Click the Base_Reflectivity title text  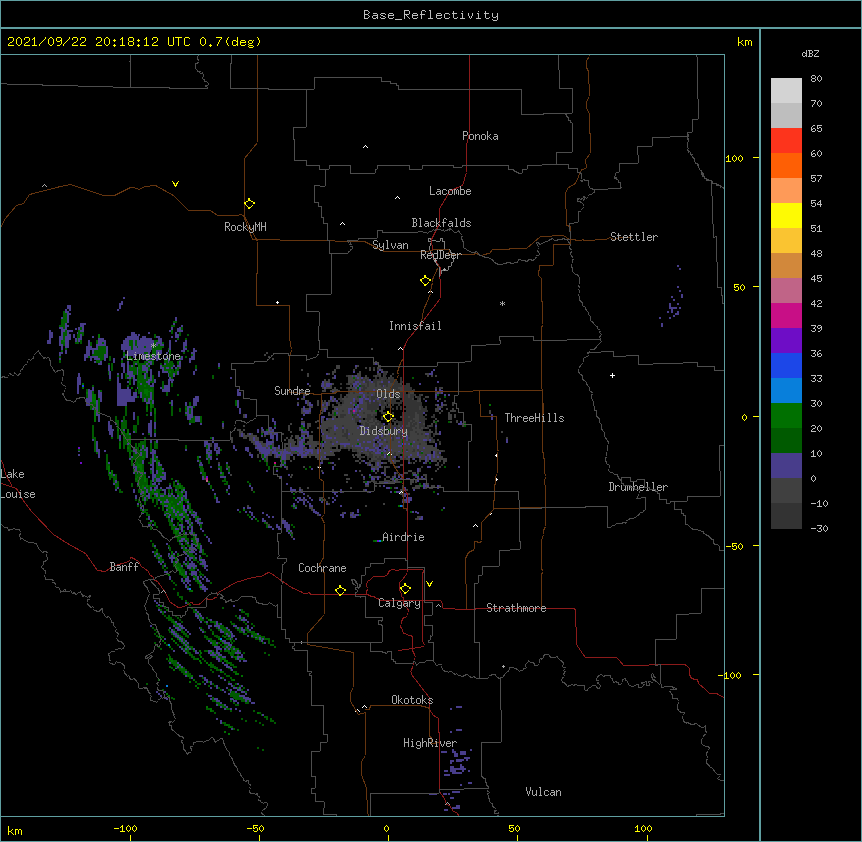coord(431,15)
